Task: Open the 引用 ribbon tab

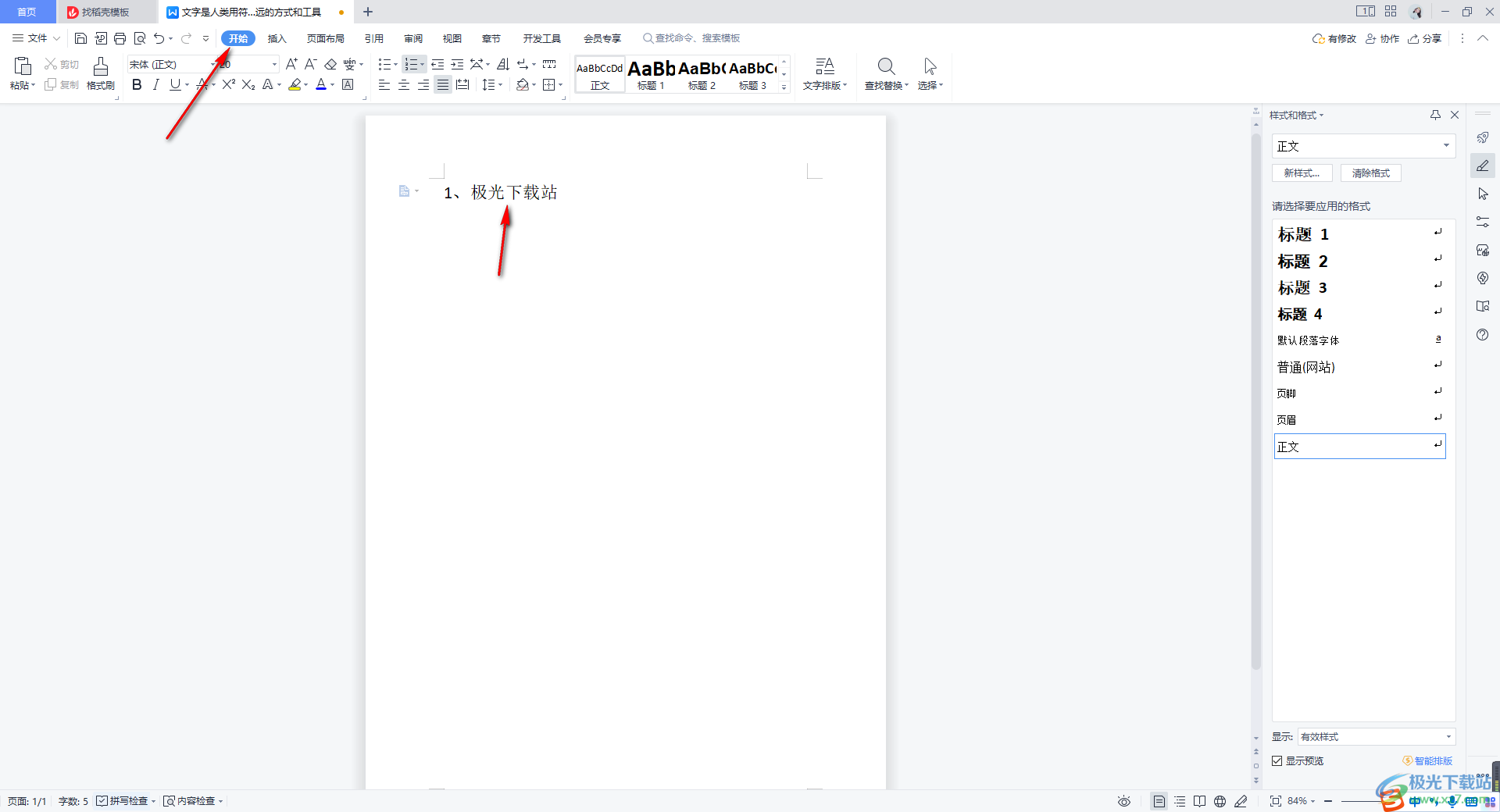Action: [x=374, y=38]
